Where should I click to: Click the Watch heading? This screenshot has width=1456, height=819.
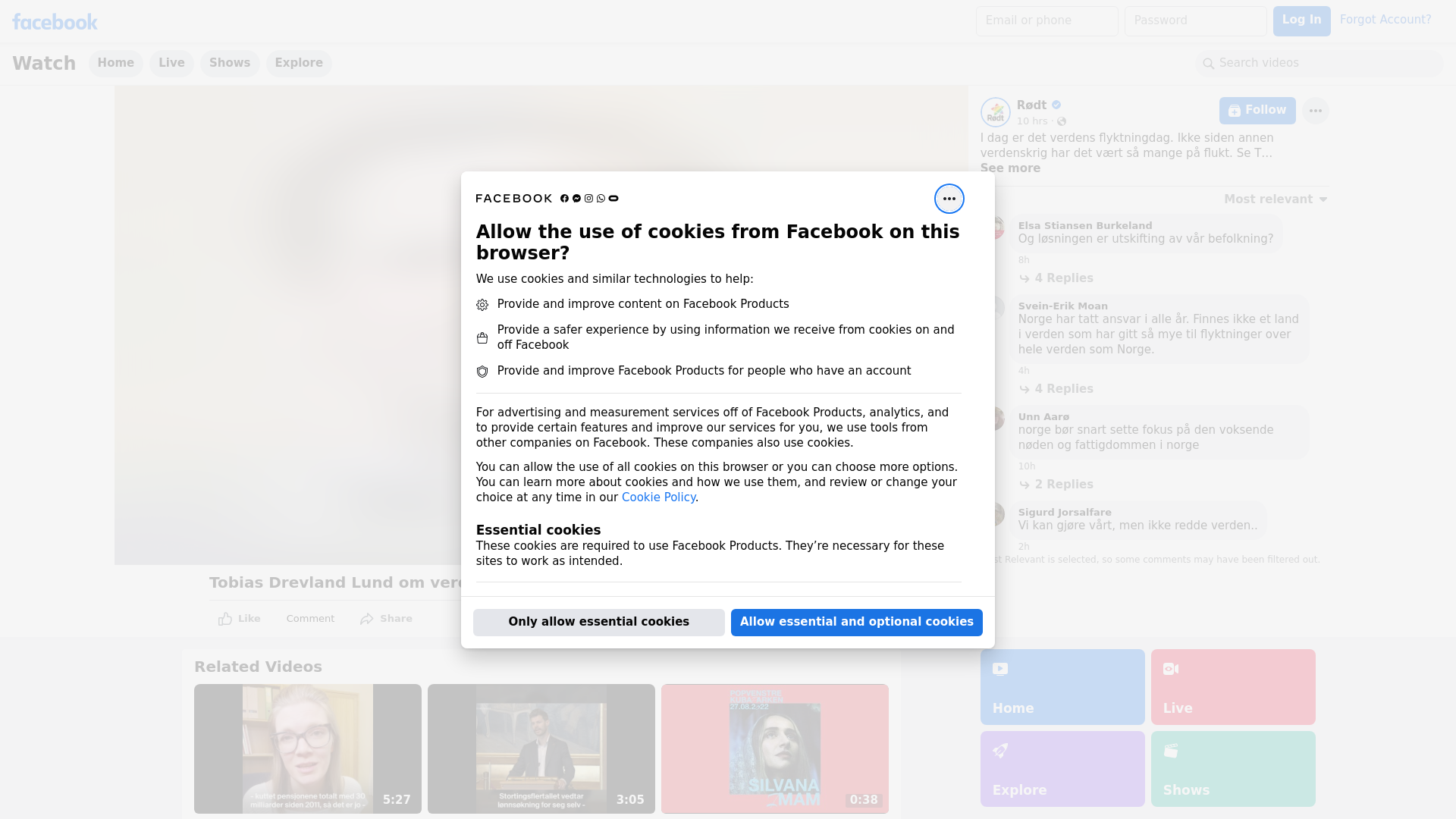point(44,63)
